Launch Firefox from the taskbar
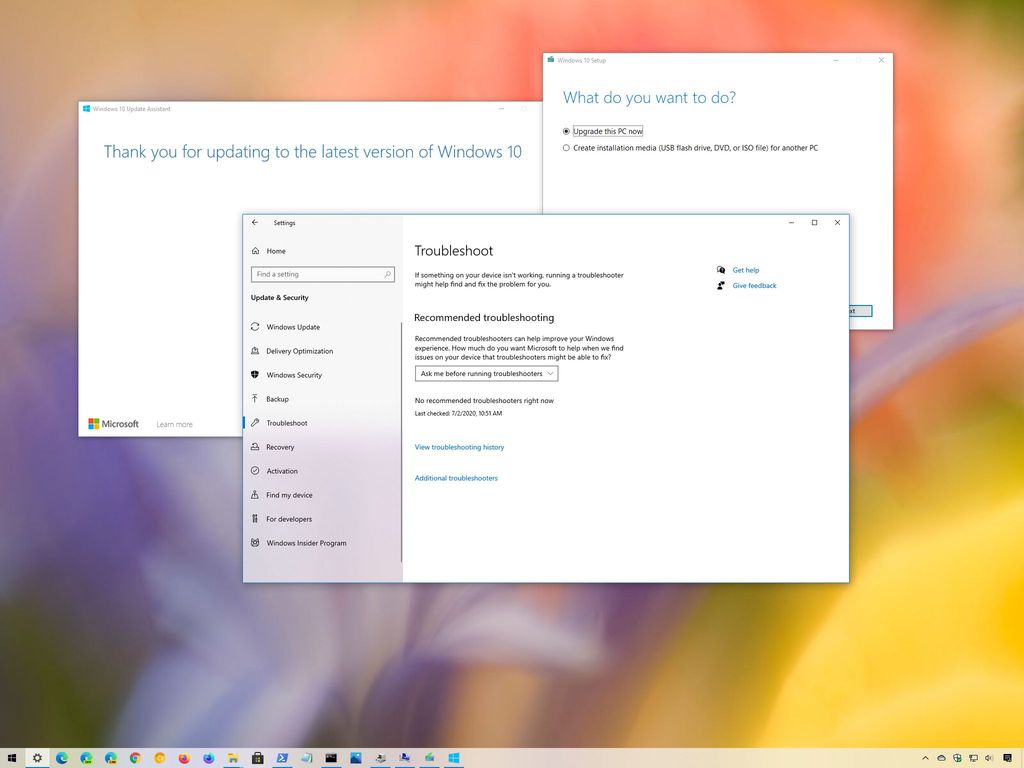 tap(183, 758)
